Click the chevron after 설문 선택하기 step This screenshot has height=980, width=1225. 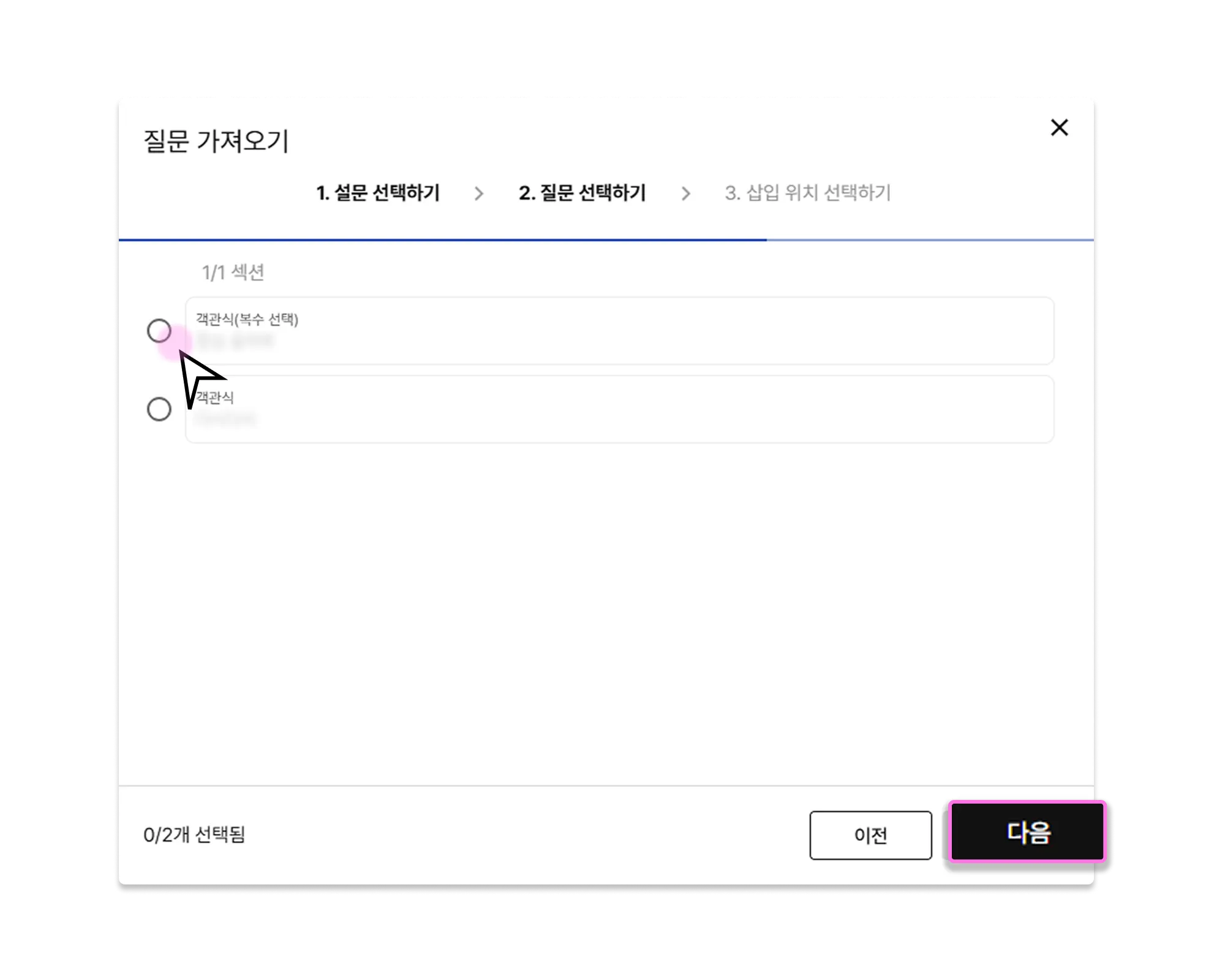pyautogui.click(x=479, y=194)
